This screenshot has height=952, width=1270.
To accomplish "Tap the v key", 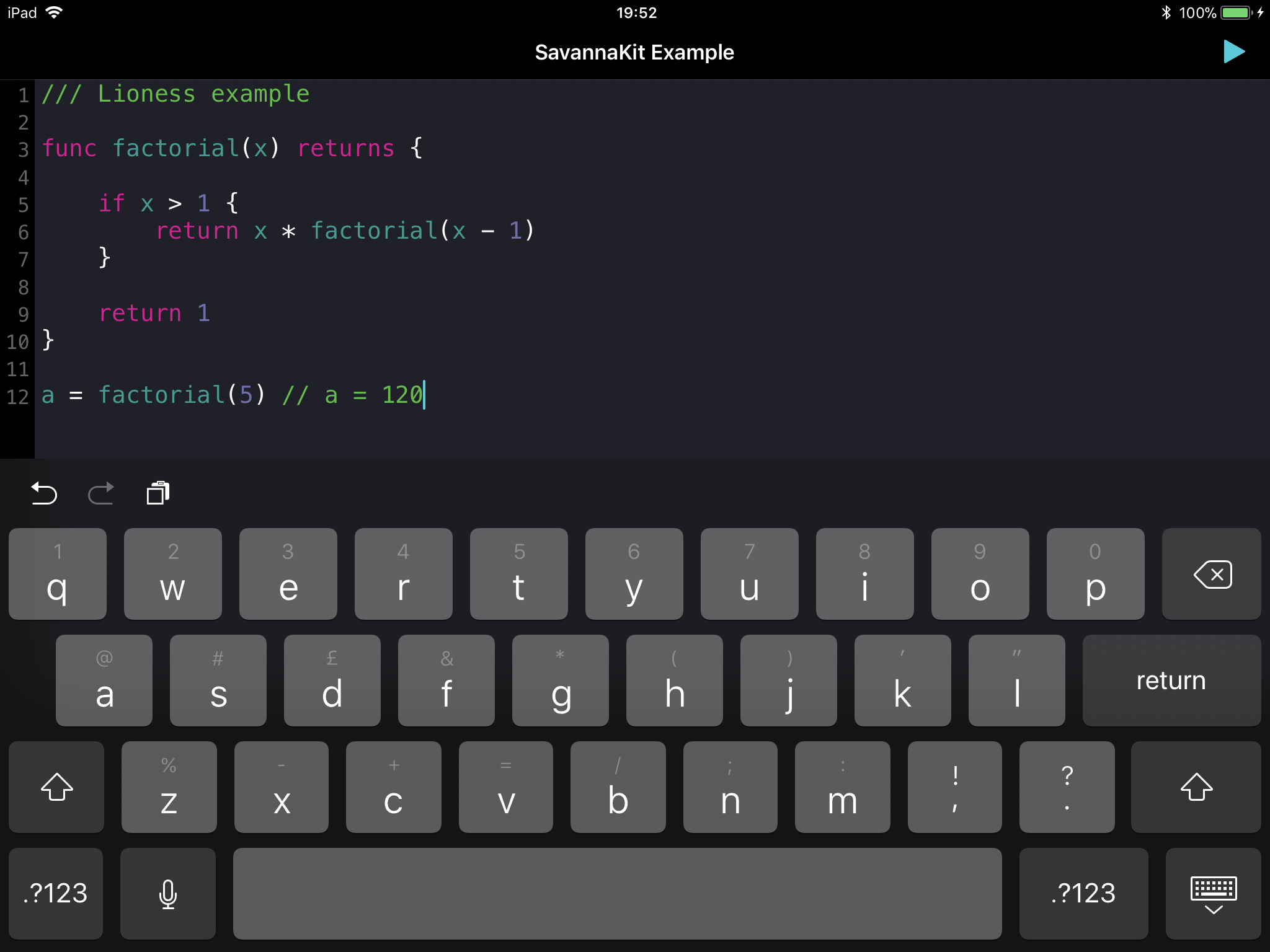I will tap(506, 787).
